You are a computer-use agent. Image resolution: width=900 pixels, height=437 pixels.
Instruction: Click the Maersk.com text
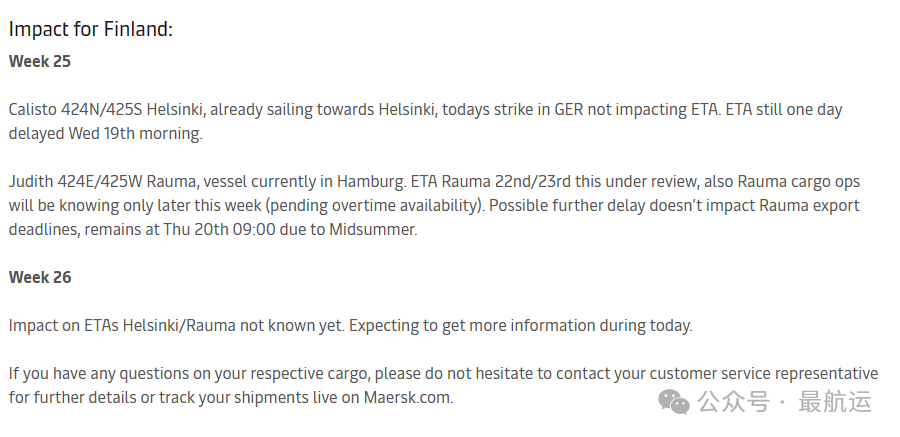pos(408,397)
